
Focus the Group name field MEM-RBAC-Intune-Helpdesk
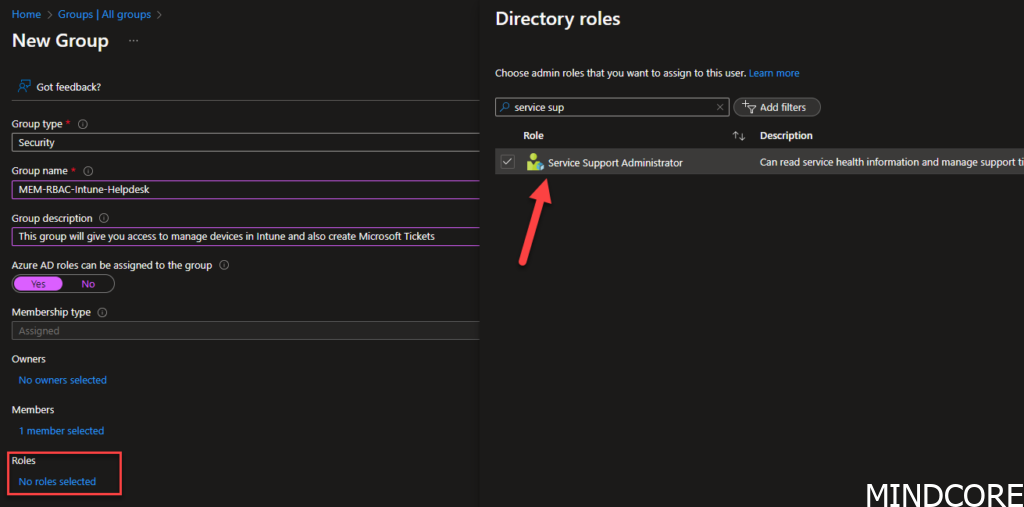(x=246, y=189)
